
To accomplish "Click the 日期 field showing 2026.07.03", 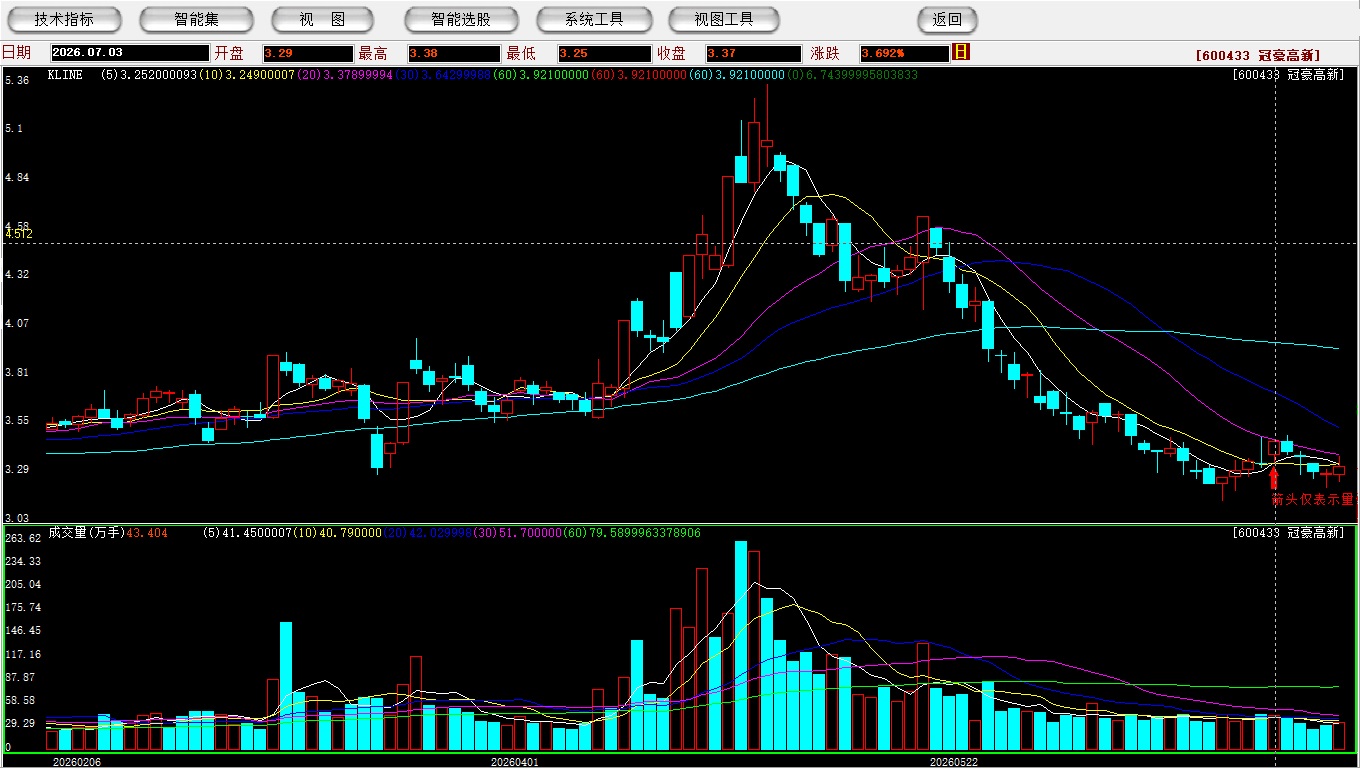I will [130, 53].
